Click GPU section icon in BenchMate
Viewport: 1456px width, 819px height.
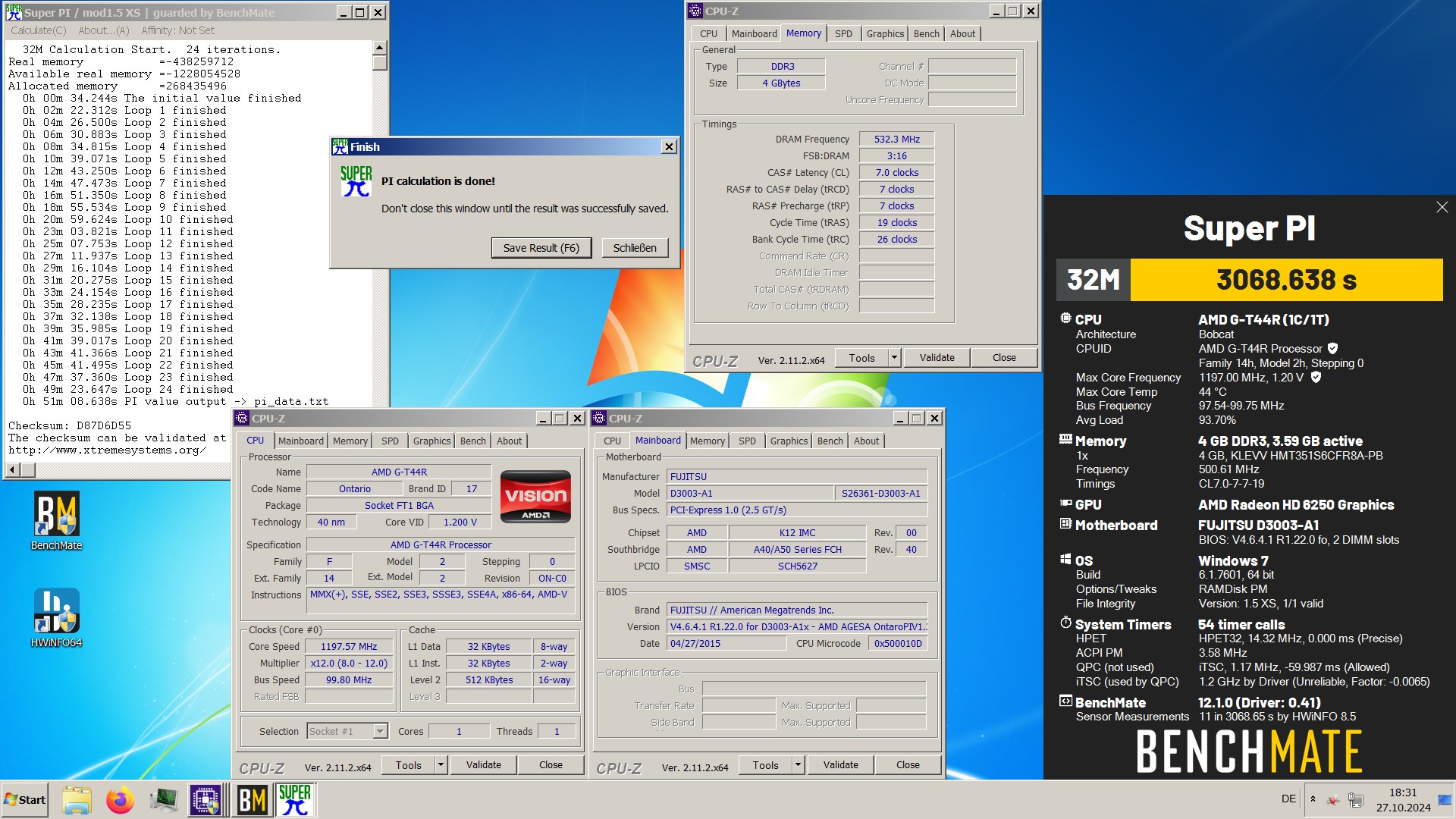(x=1065, y=504)
